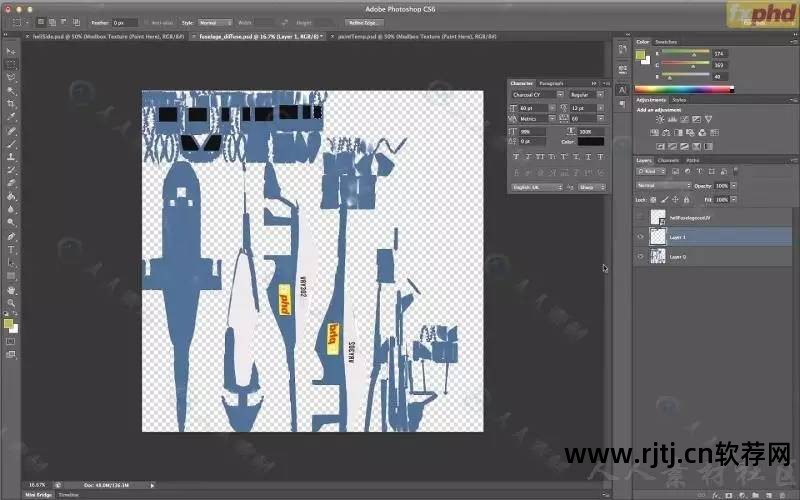Toggle Strikethrough in Character panel

coord(601,157)
